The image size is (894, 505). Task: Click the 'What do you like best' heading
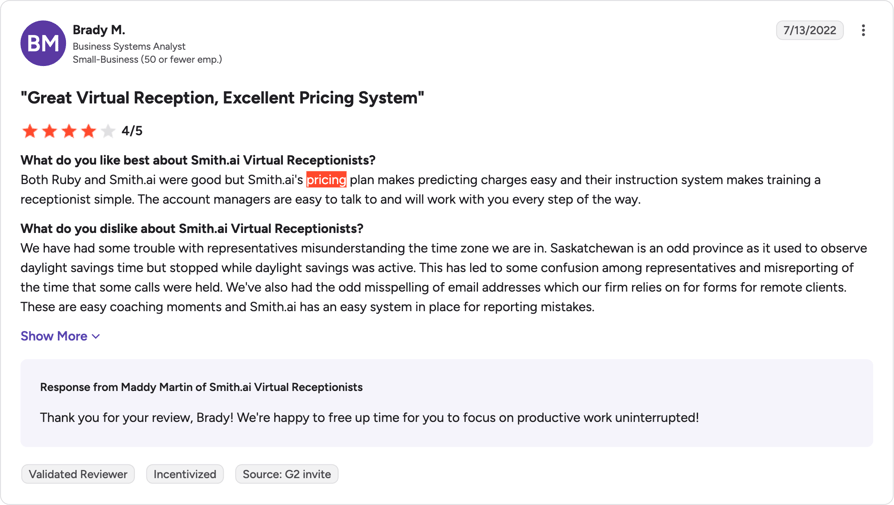click(198, 160)
